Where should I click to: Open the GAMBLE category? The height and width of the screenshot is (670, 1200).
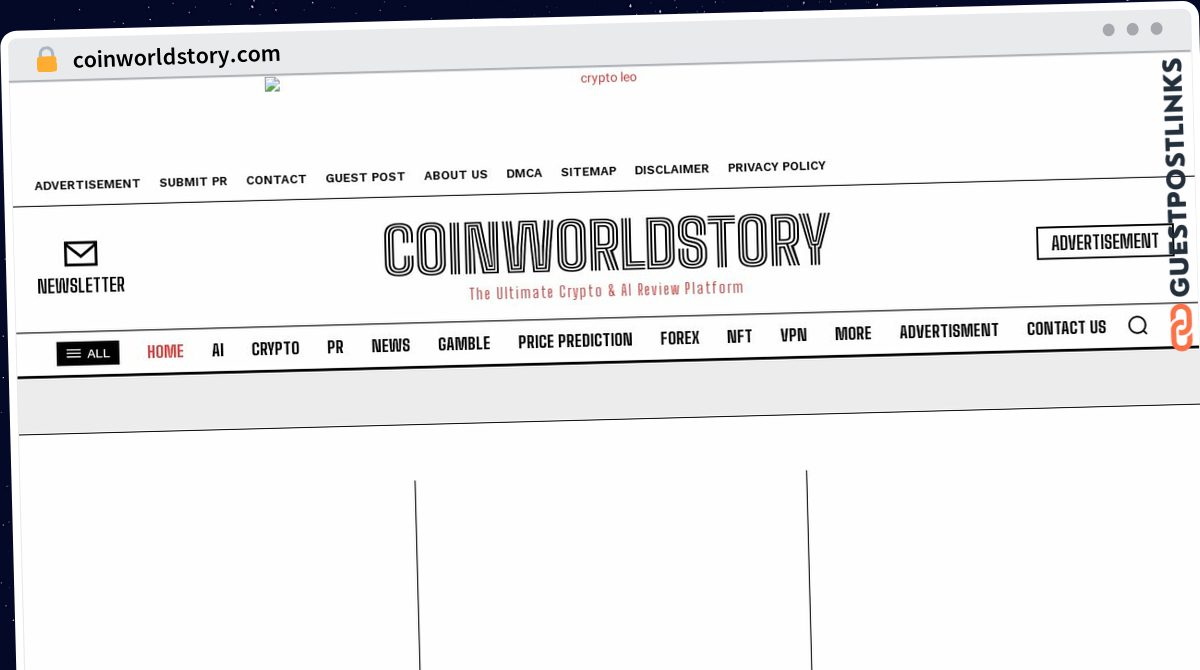pos(464,344)
